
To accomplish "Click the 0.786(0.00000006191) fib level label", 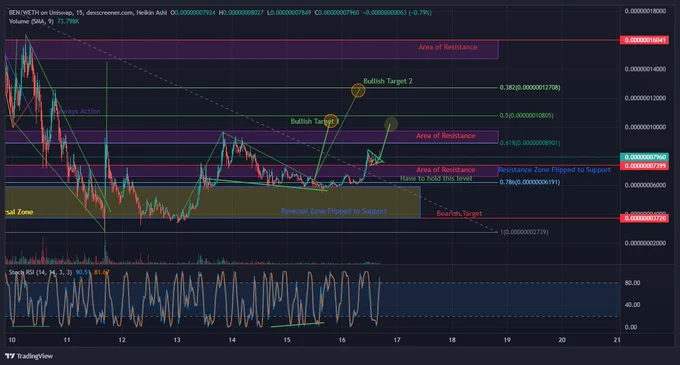I will (530, 182).
